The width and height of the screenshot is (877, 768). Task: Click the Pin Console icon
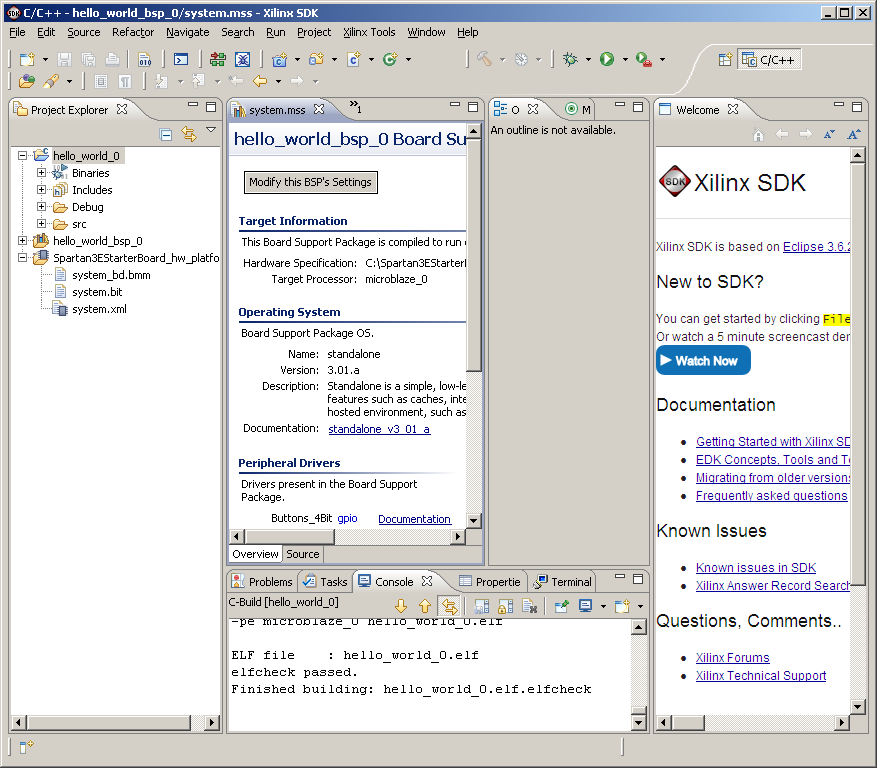(x=562, y=606)
